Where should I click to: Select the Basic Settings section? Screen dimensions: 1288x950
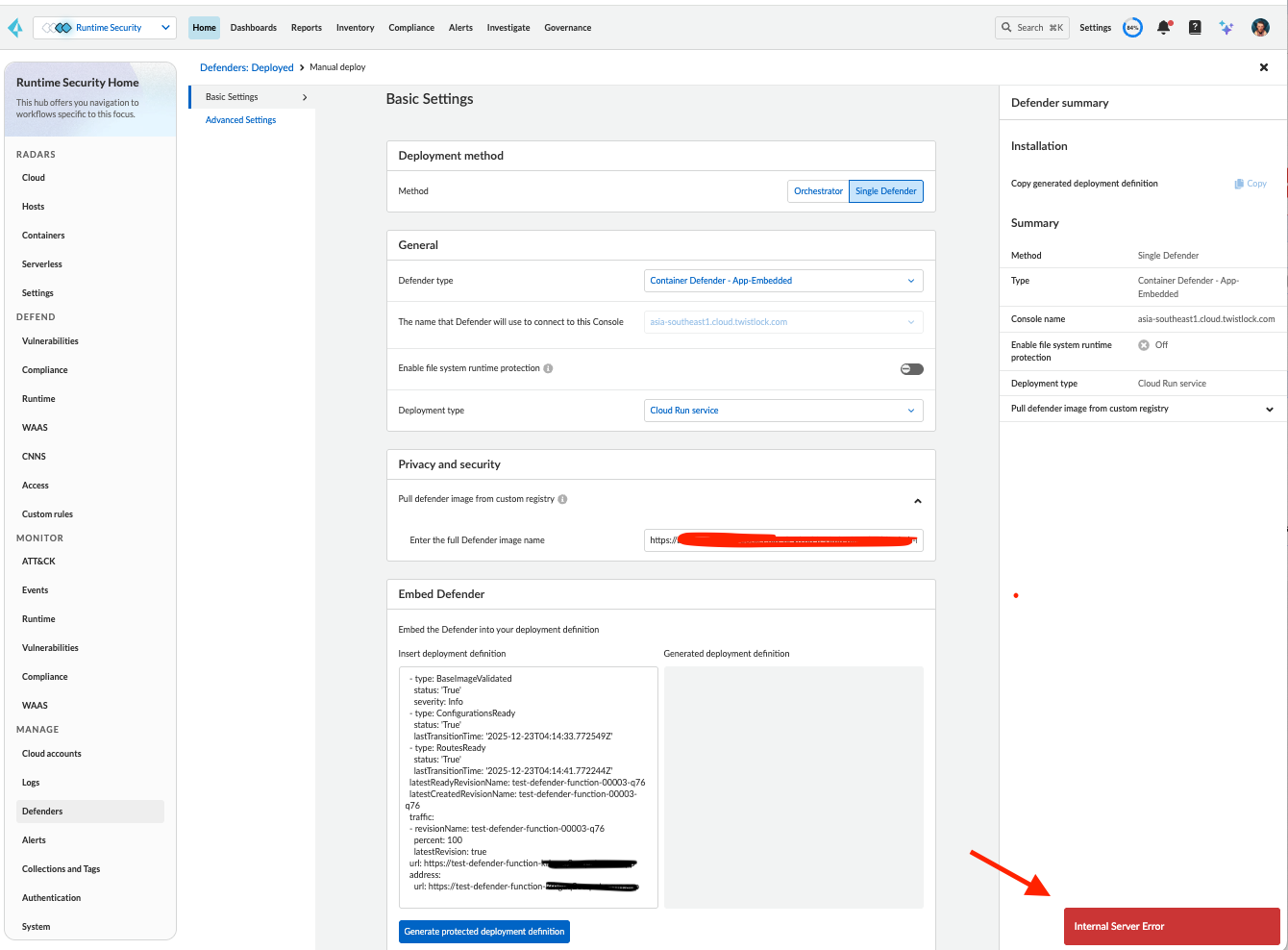pos(252,97)
